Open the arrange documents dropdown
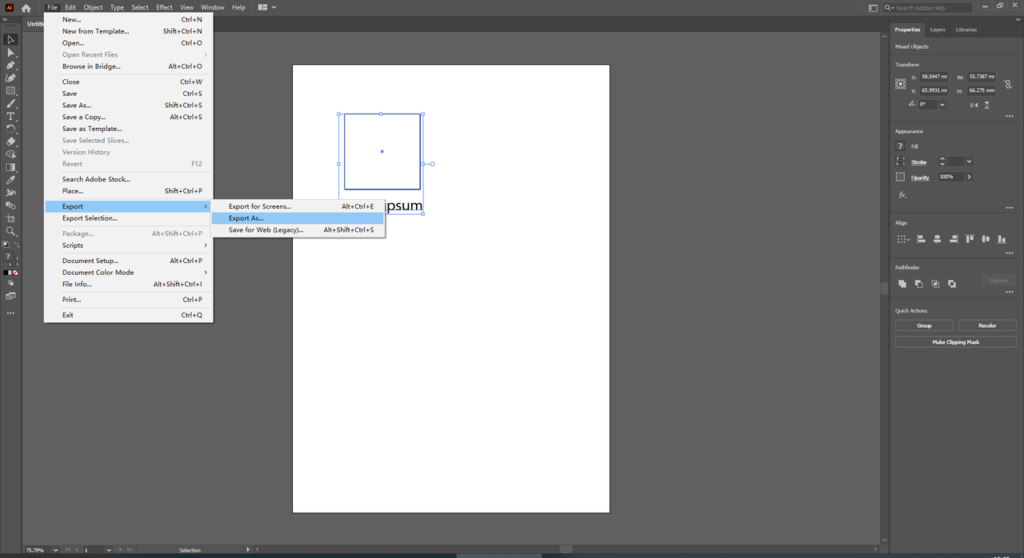This screenshot has width=1024, height=558. click(x=266, y=7)
